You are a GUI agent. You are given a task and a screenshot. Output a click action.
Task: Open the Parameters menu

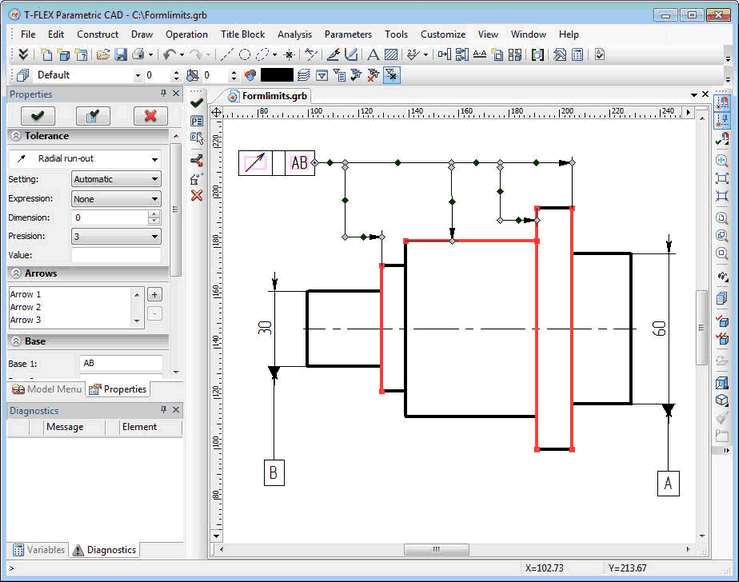pyautogui.click(x=347, y=34)
